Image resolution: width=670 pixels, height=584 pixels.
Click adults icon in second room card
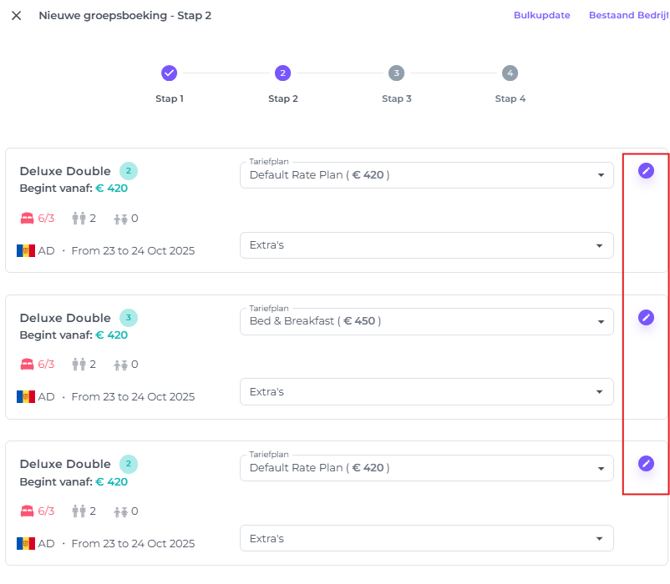click(x=79, y=364)
